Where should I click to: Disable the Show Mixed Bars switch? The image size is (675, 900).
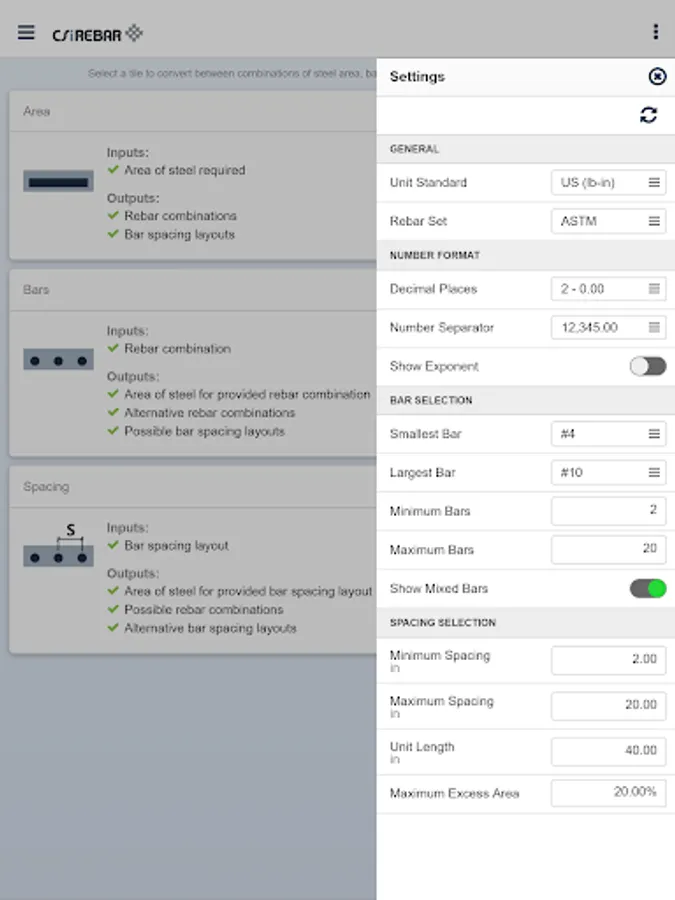click(x=647, y=588)
